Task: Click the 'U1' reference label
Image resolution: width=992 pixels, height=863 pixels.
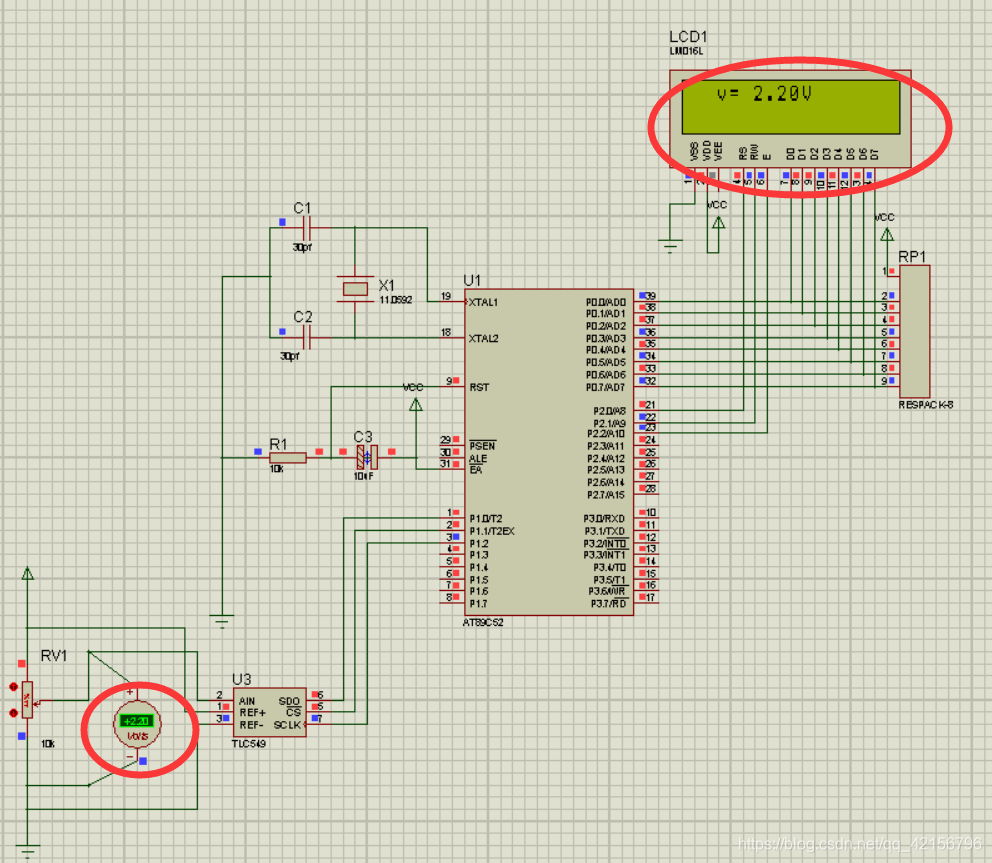Action: coord(472,280)
